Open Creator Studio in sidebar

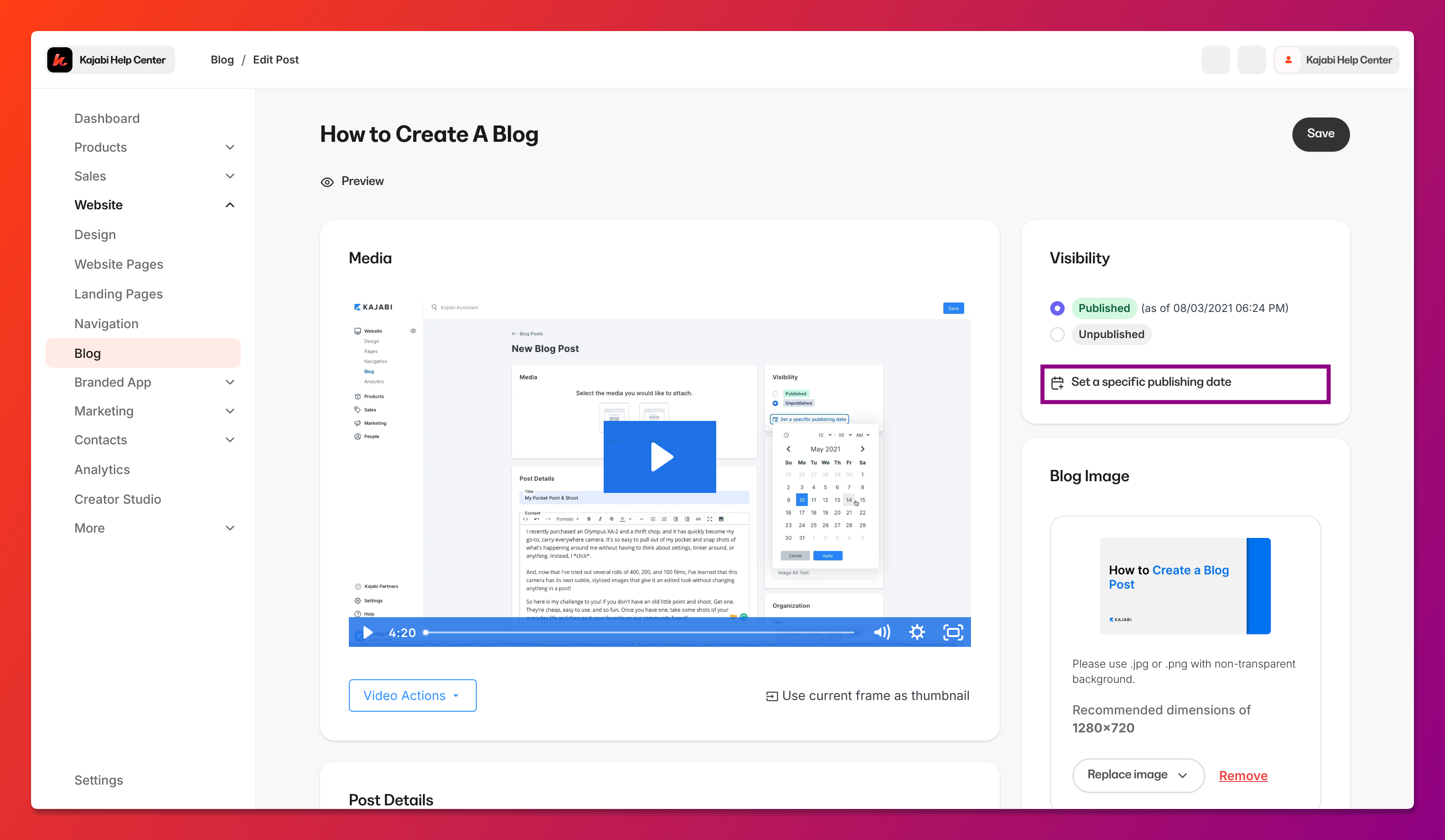117,499
